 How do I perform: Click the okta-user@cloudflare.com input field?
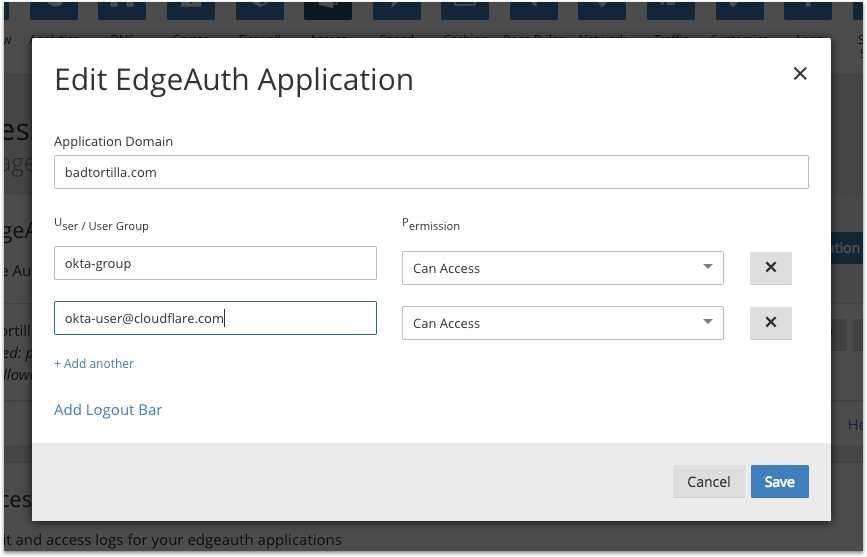pos(215,319)
